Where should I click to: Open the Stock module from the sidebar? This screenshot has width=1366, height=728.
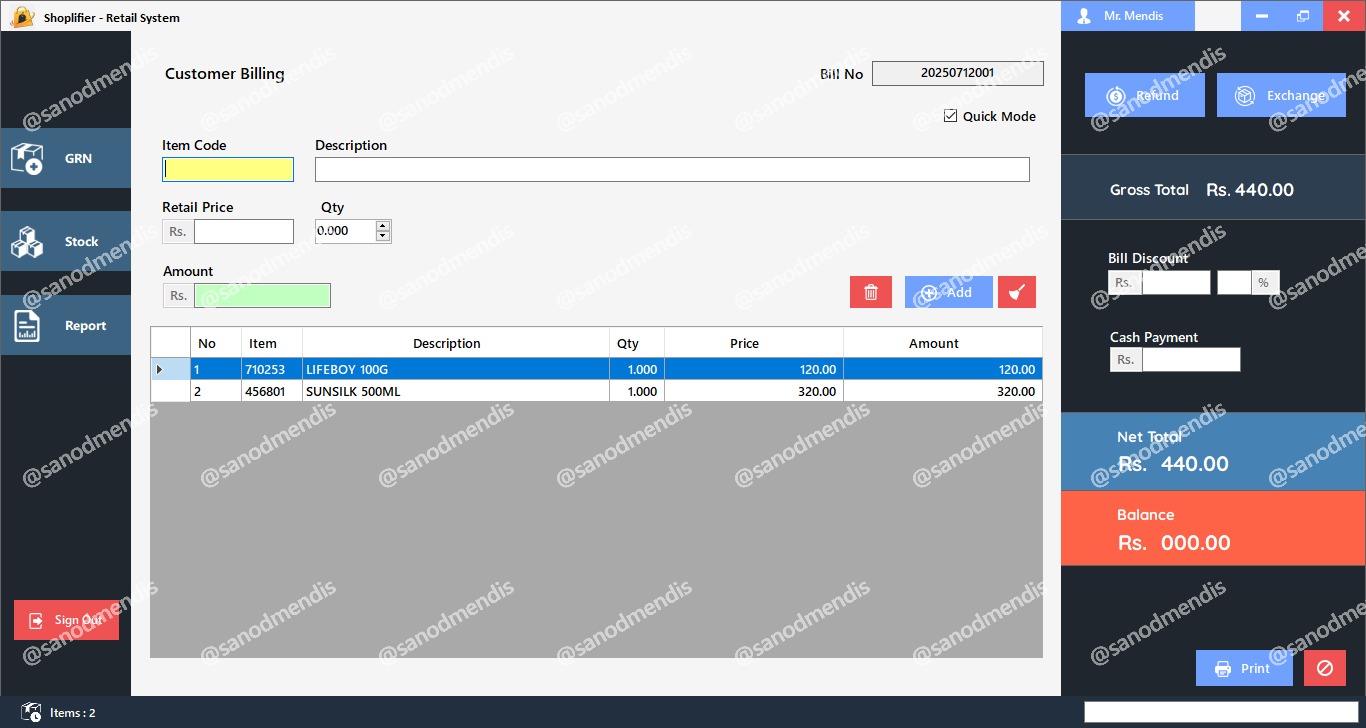pyautogui.click(x=66, y=241)
